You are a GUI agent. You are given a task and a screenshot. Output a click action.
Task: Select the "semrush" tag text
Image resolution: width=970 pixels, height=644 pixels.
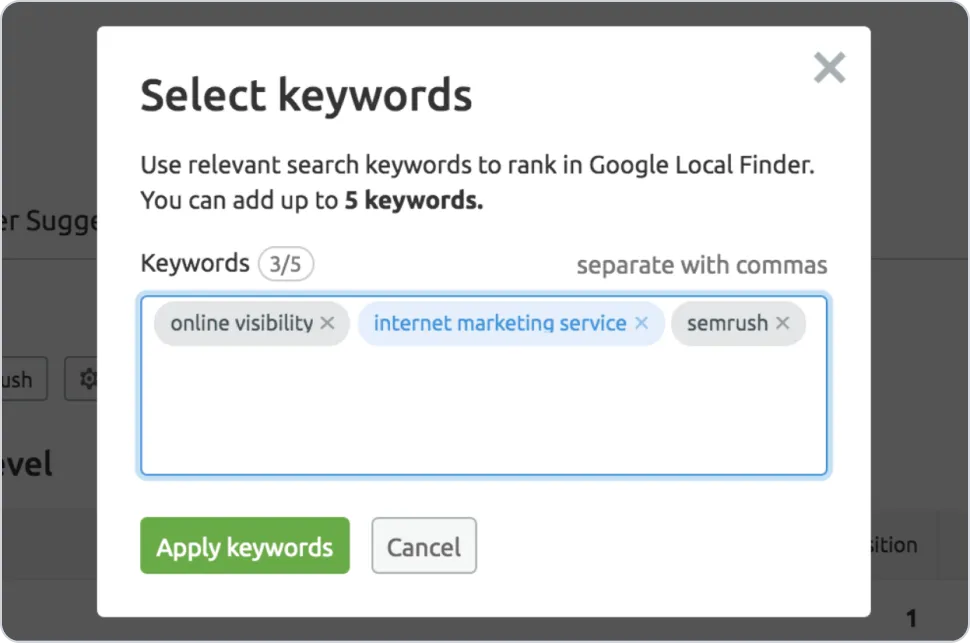(x=727, y=323)
